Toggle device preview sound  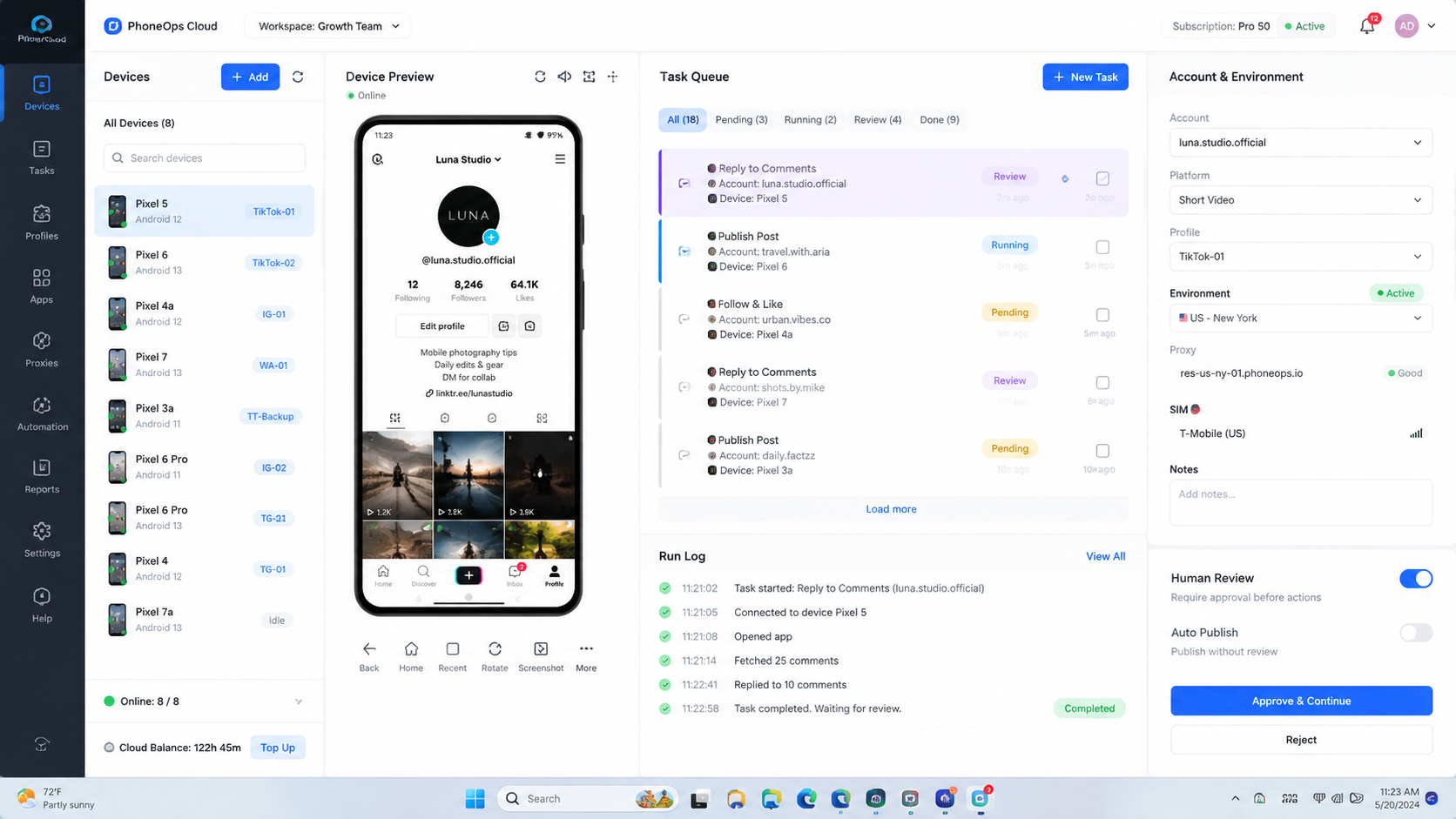(x=564, y=77)
